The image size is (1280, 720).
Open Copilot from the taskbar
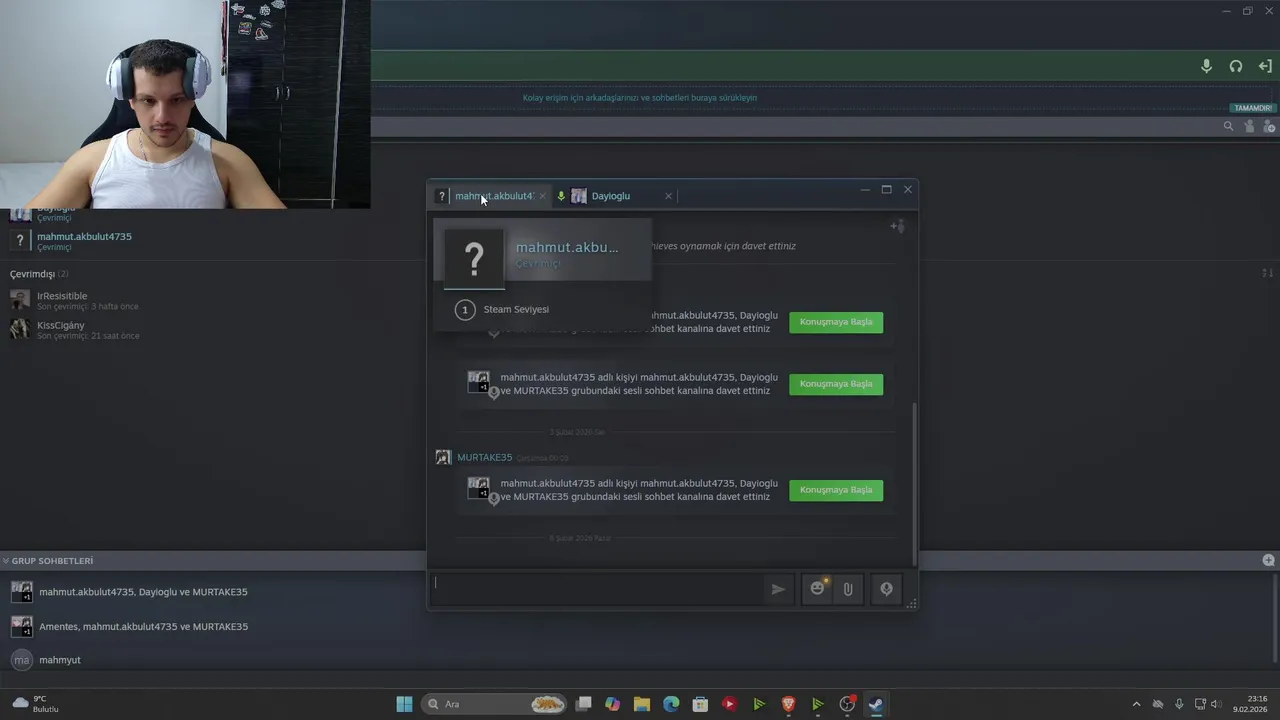613,704
